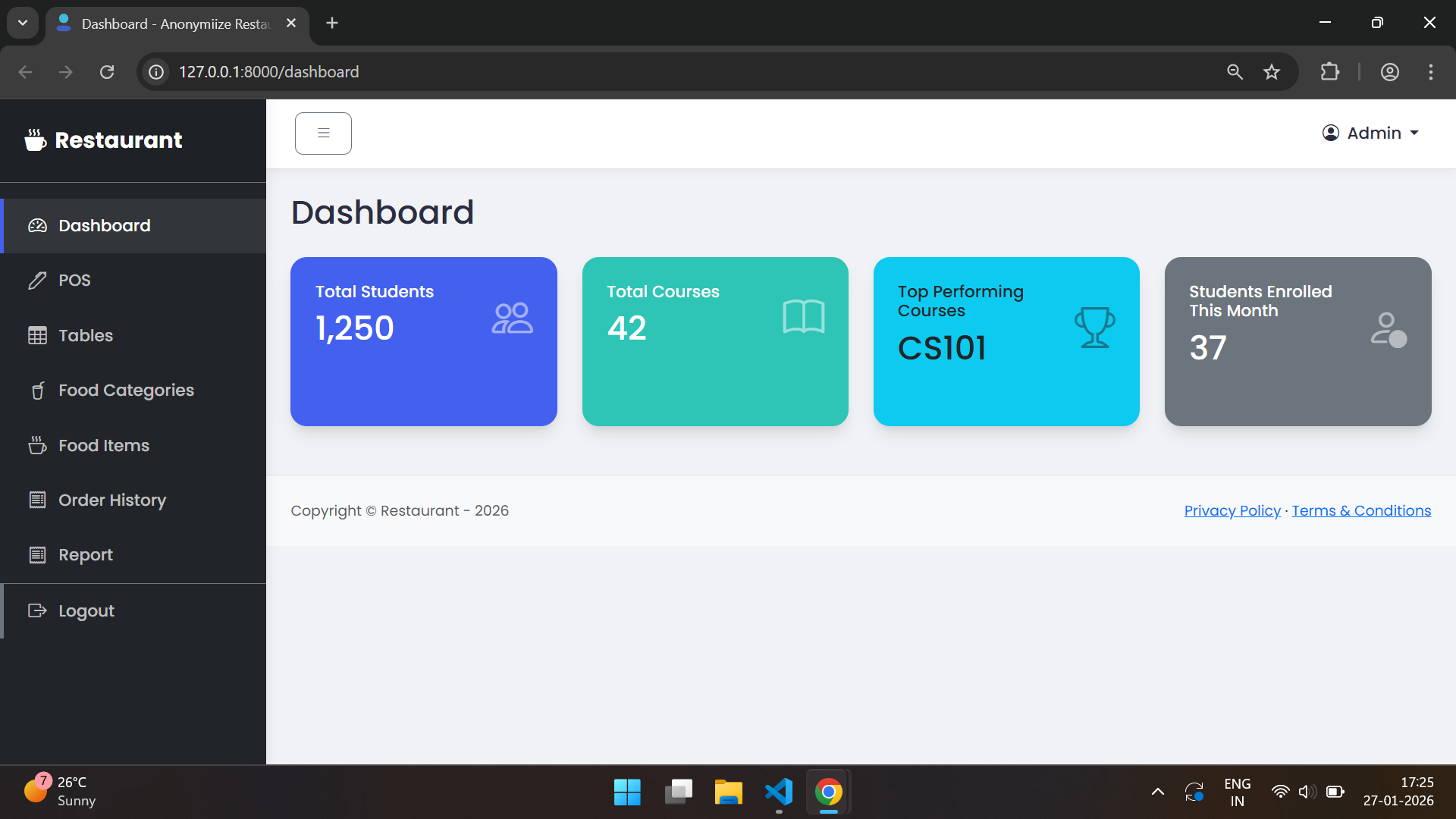Image resolution: width=1456 pixels, height=819 pixels.
Task: Click the Logout arrow icon
Action: 37,610
